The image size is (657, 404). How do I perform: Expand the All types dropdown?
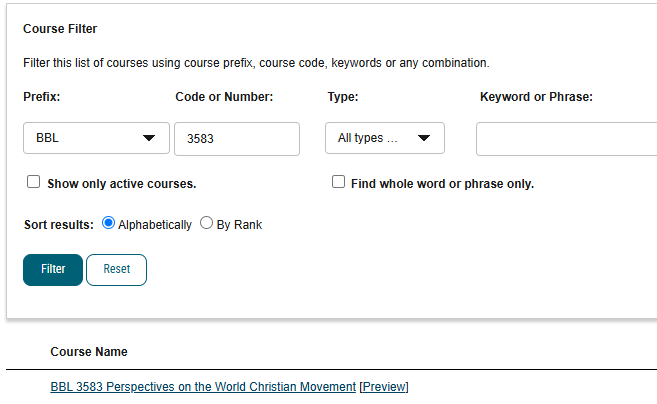[385, 138]
